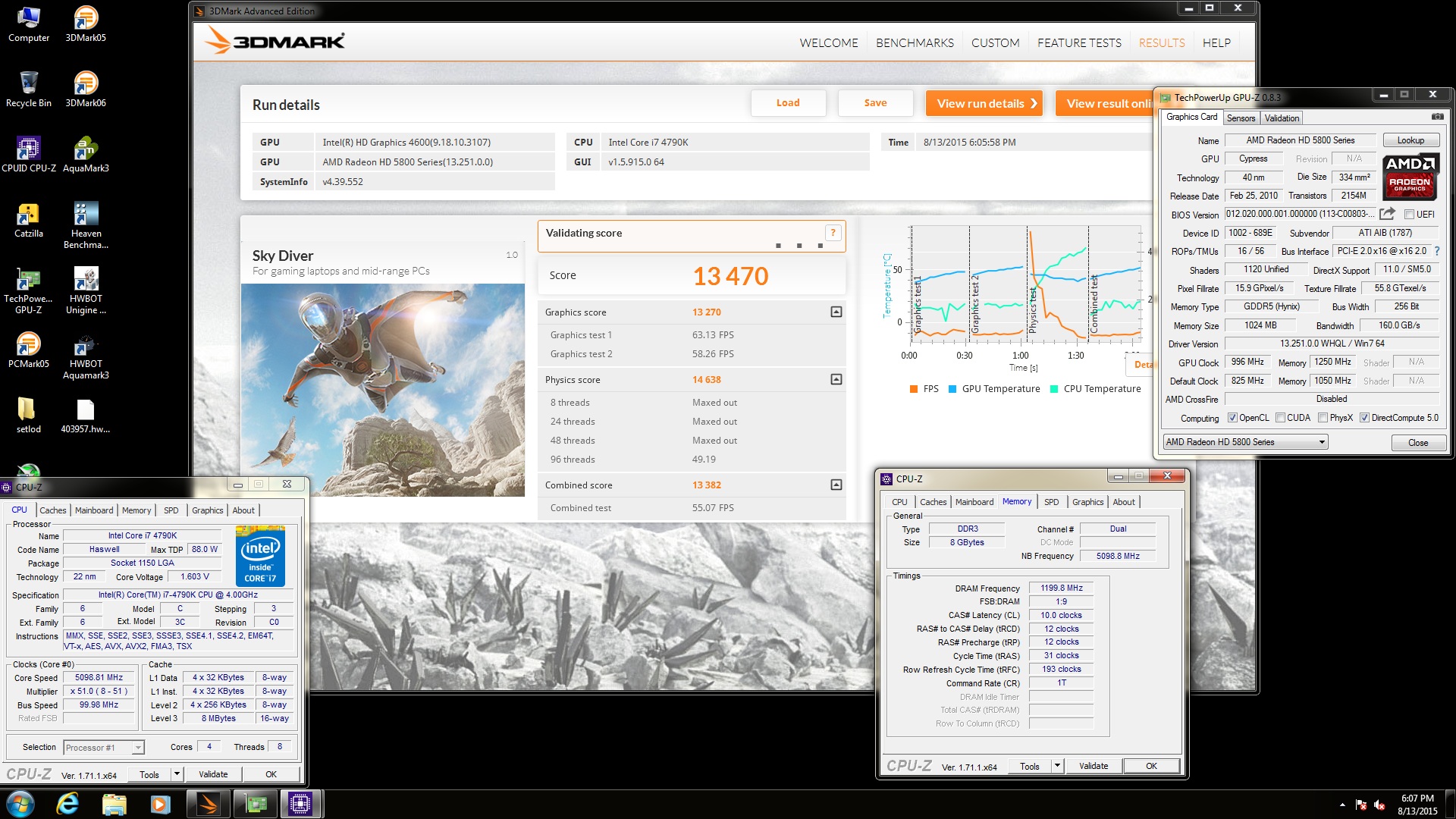Switch to GPU-Z in the taskbar
This screenshot has height=819, width=1456.
click(256, 804)
